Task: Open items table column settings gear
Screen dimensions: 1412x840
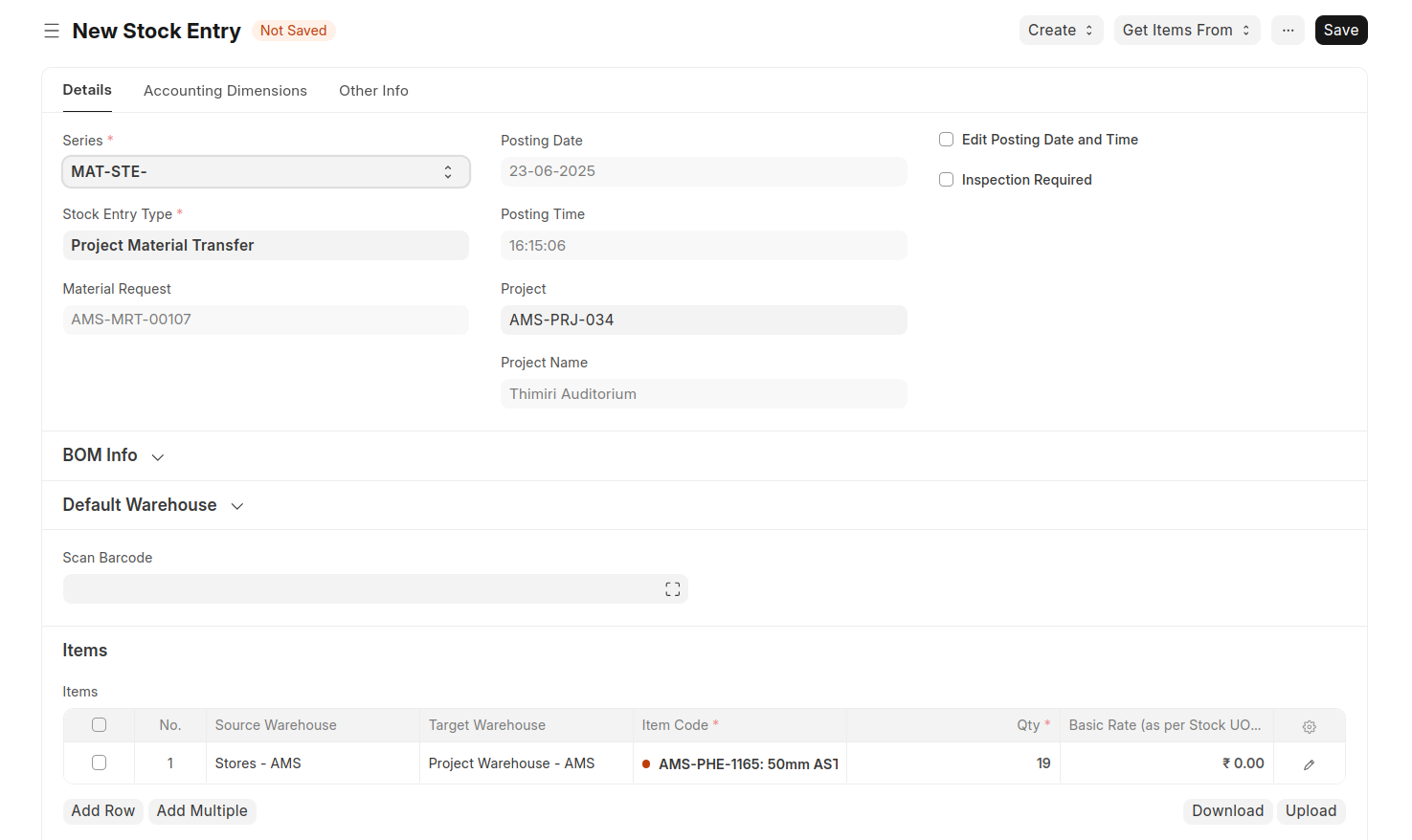Action: [1309, 727]
